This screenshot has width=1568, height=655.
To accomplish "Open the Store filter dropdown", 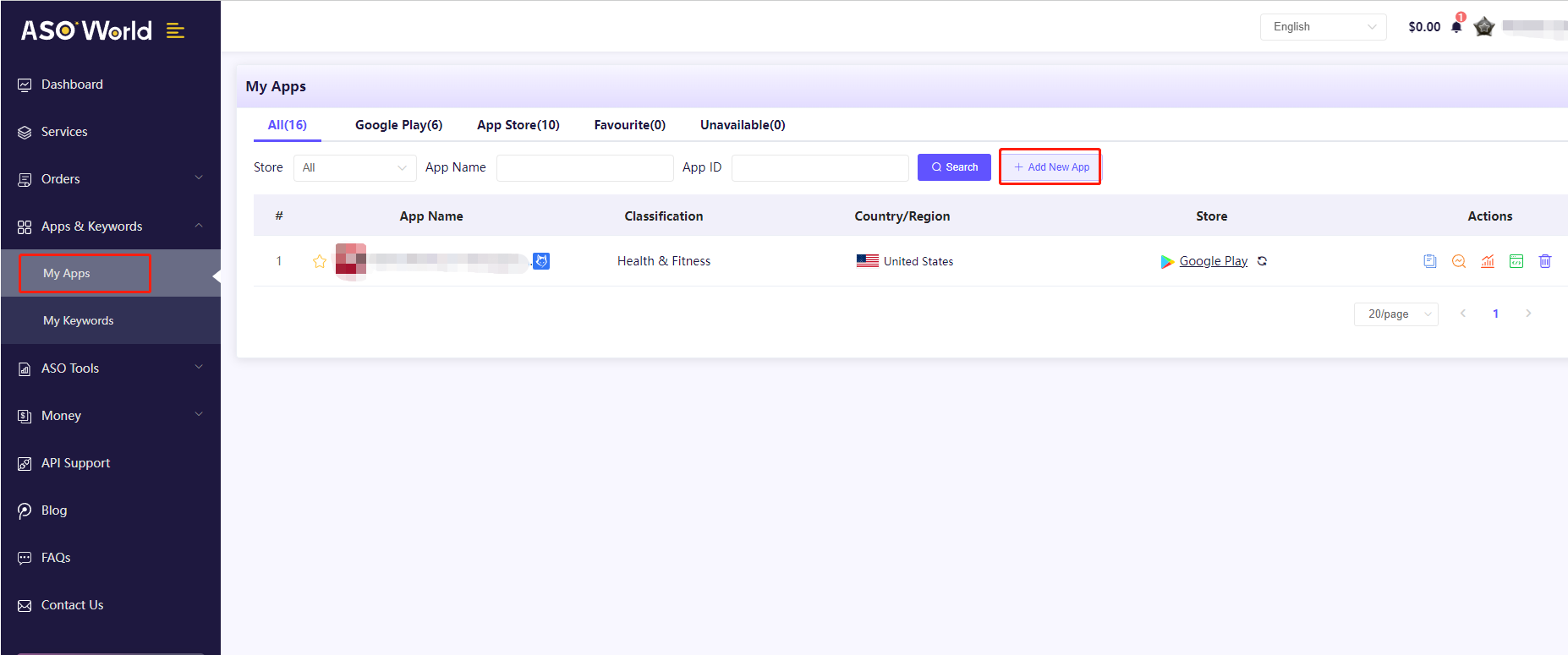I will [x=355, y=168].
